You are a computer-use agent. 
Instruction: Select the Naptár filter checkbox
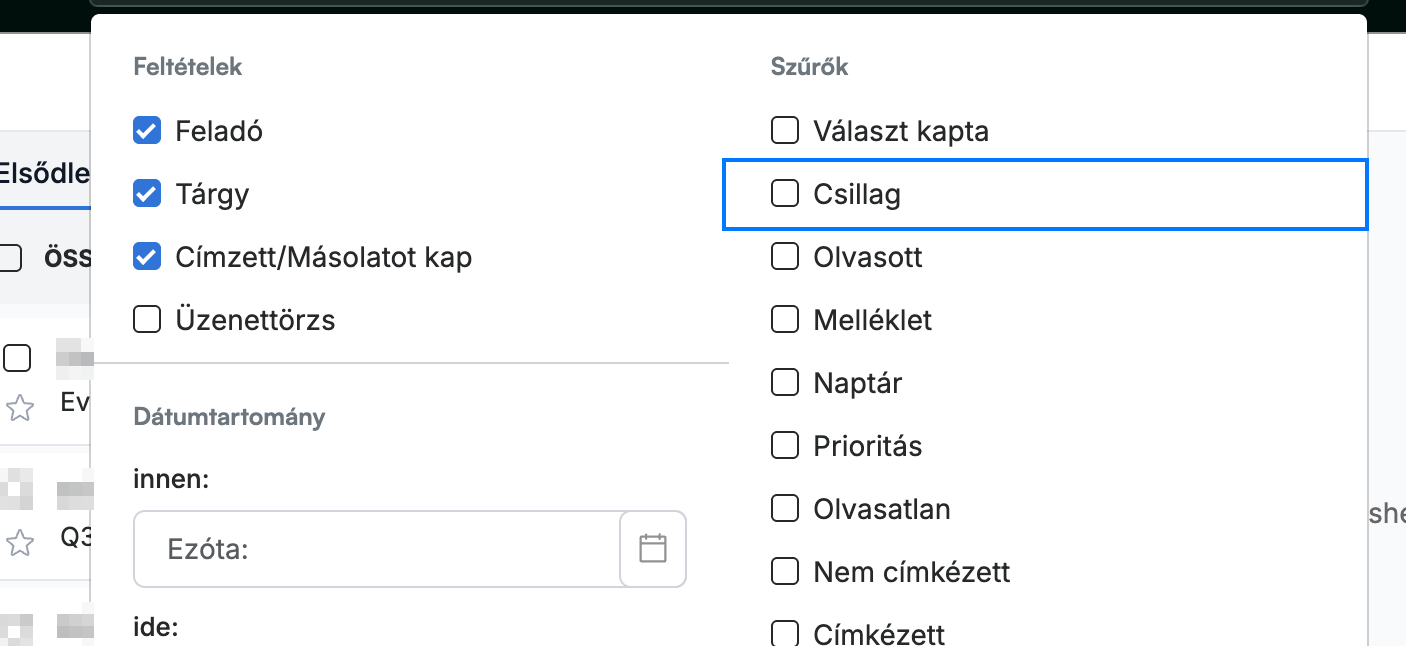tap(785, 382)
